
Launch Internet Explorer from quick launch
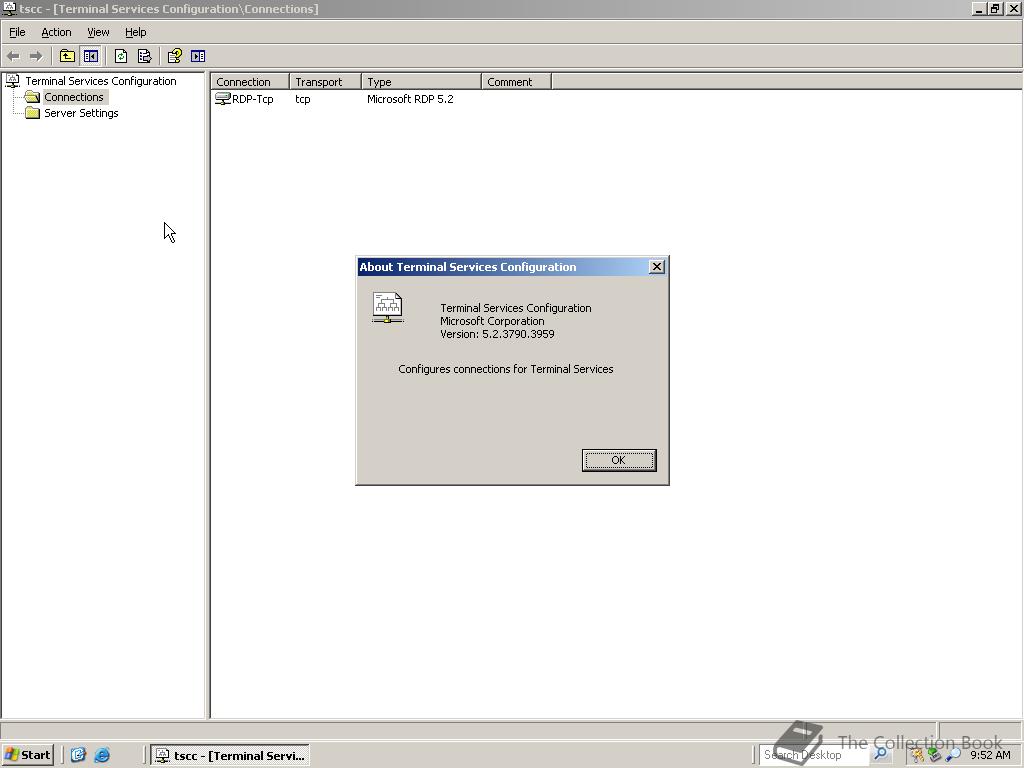click(102, 755)
